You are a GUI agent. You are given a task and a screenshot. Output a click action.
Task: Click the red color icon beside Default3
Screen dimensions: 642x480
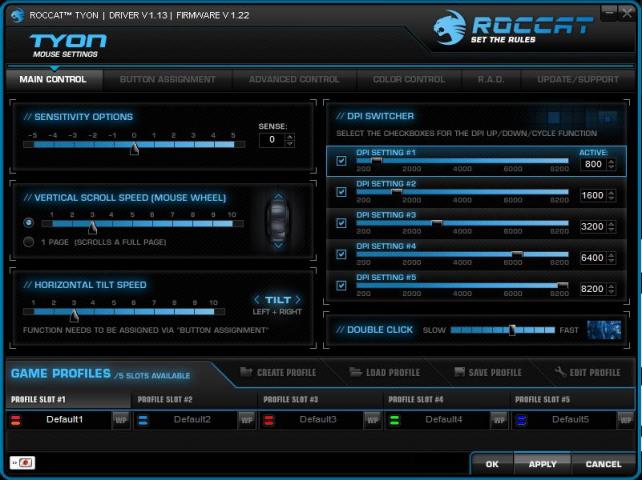[269, 420]
